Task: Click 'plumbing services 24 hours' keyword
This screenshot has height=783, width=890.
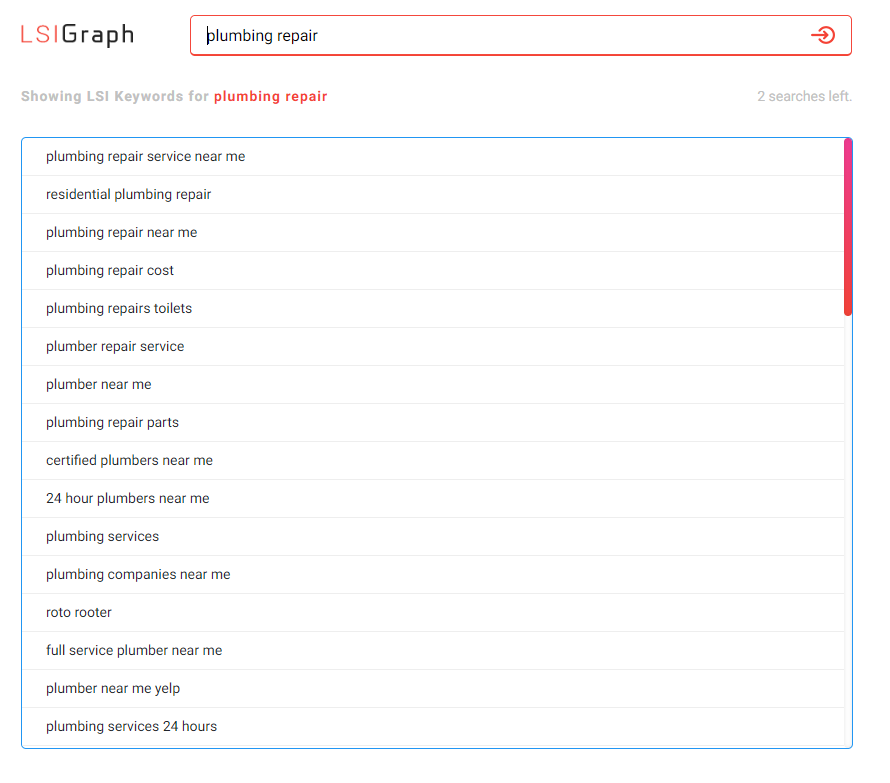Action: pos(131,726)
